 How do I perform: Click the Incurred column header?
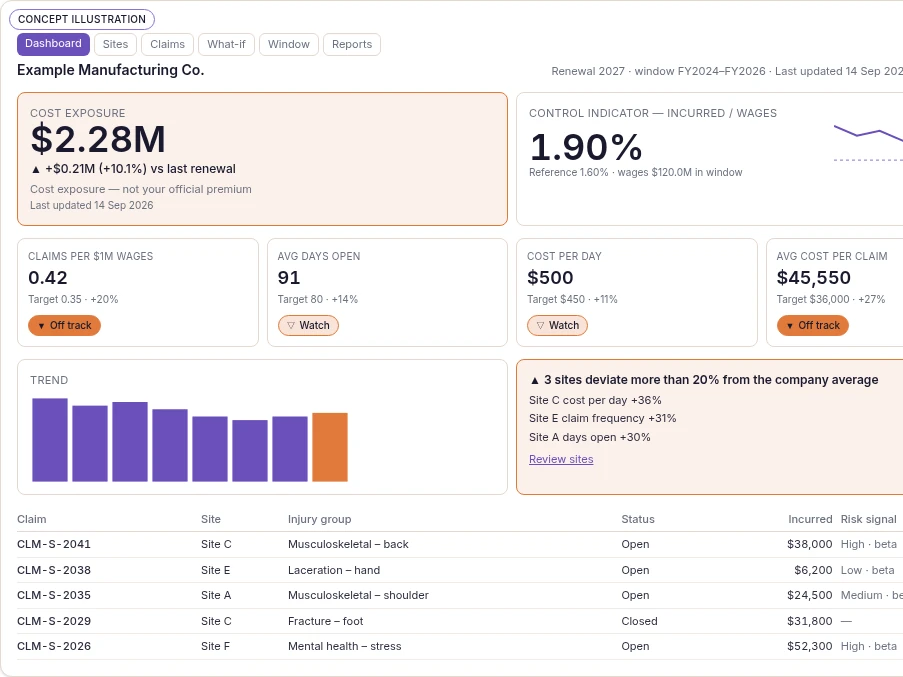coord(810,519)
